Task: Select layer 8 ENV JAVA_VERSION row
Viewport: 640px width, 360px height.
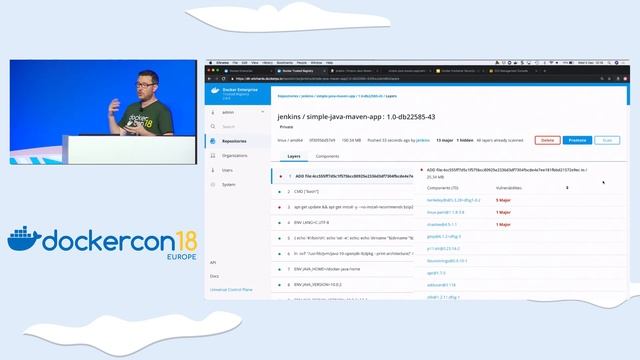Action: 343,285
